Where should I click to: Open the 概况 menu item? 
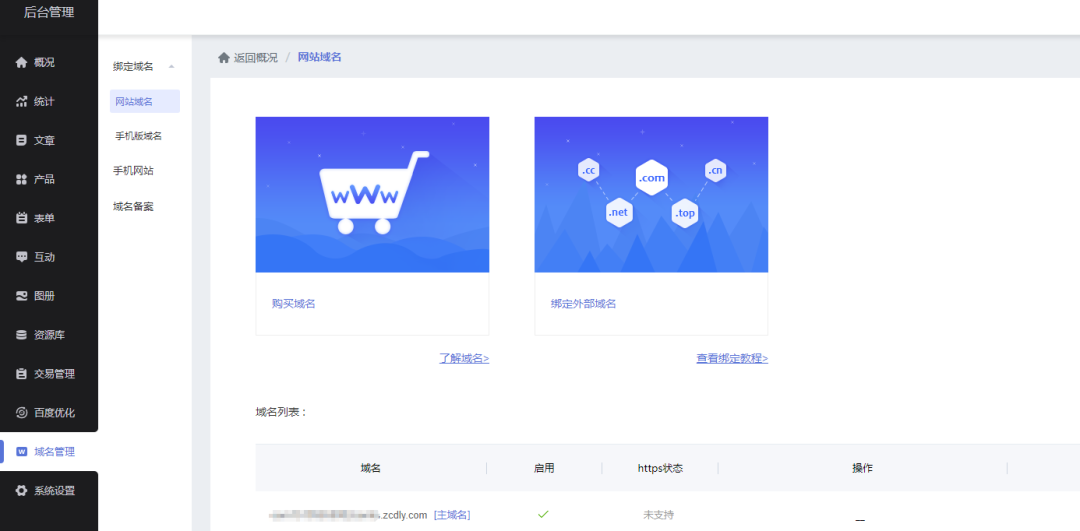(x=49, y=63)
